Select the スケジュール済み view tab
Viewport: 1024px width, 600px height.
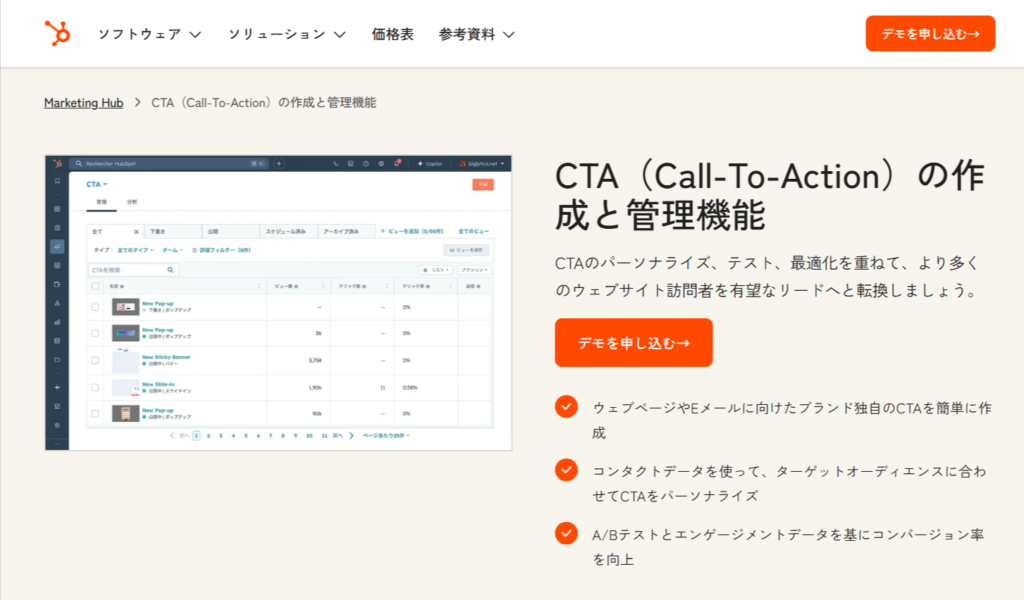pos(289,231)
